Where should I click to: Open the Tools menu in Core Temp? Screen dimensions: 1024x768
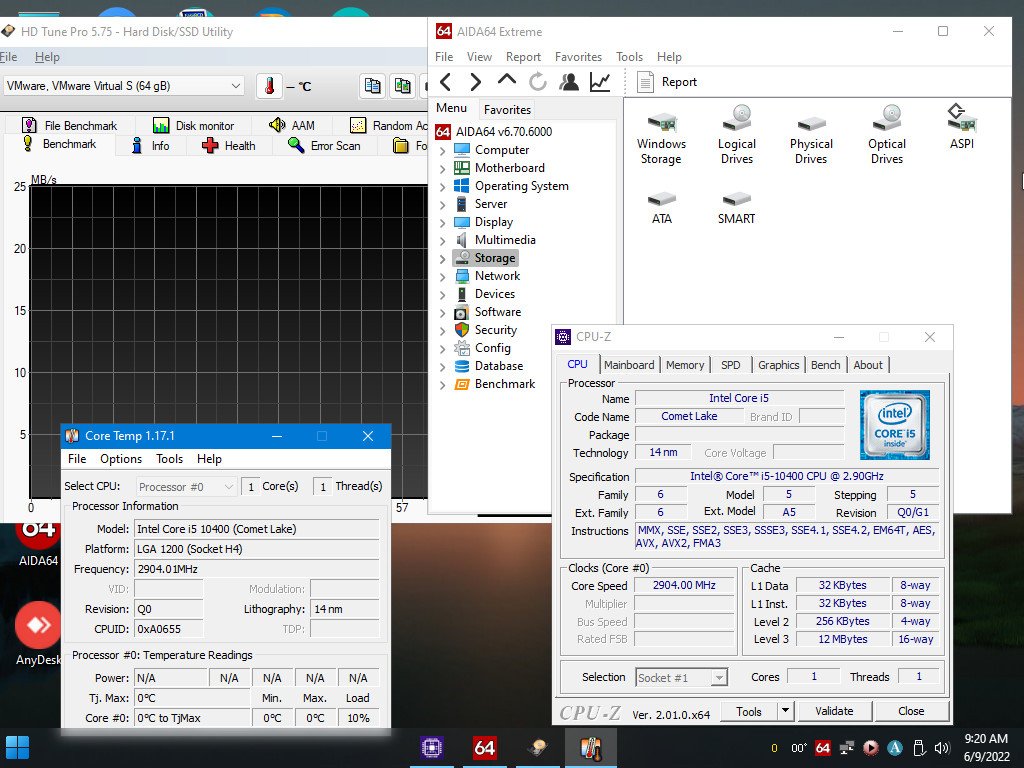tap(169, 459)
